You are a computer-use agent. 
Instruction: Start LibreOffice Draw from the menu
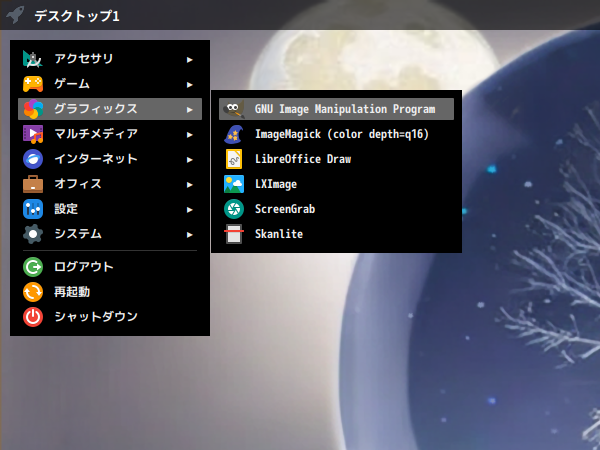point(336,159)
